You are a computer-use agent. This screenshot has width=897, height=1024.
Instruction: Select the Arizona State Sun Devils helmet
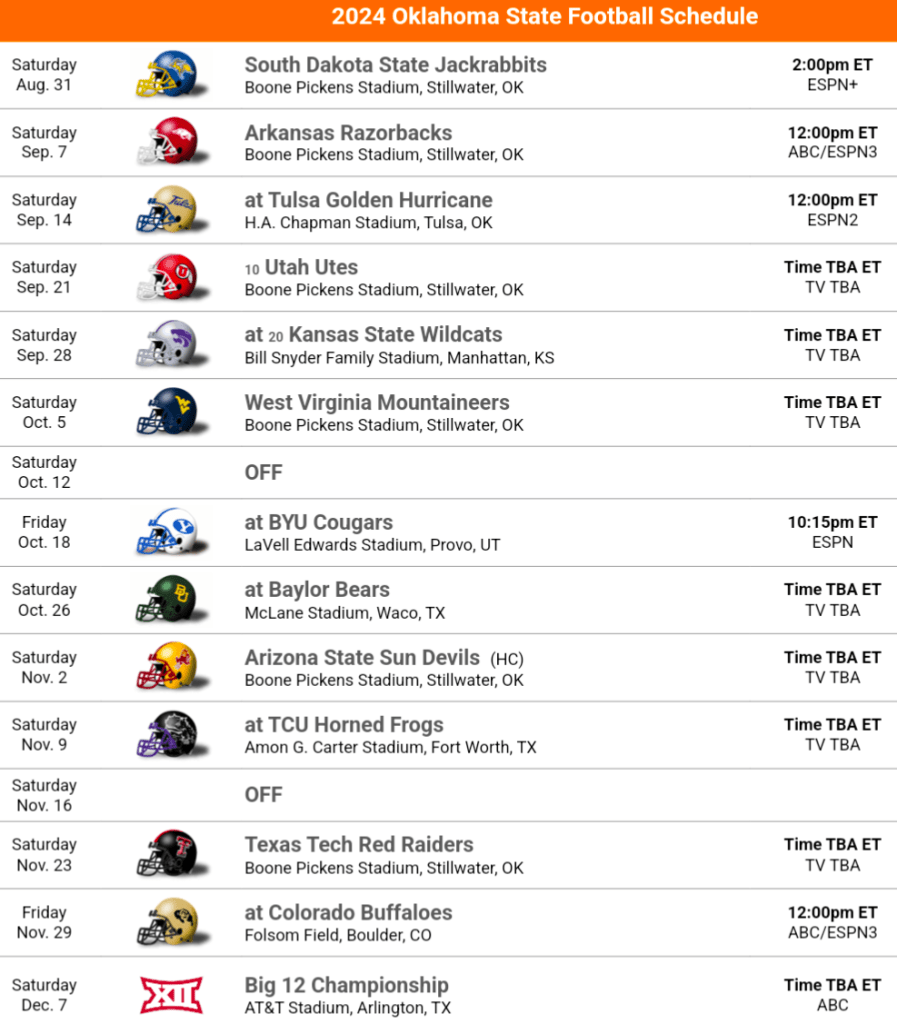click(167, 667)
